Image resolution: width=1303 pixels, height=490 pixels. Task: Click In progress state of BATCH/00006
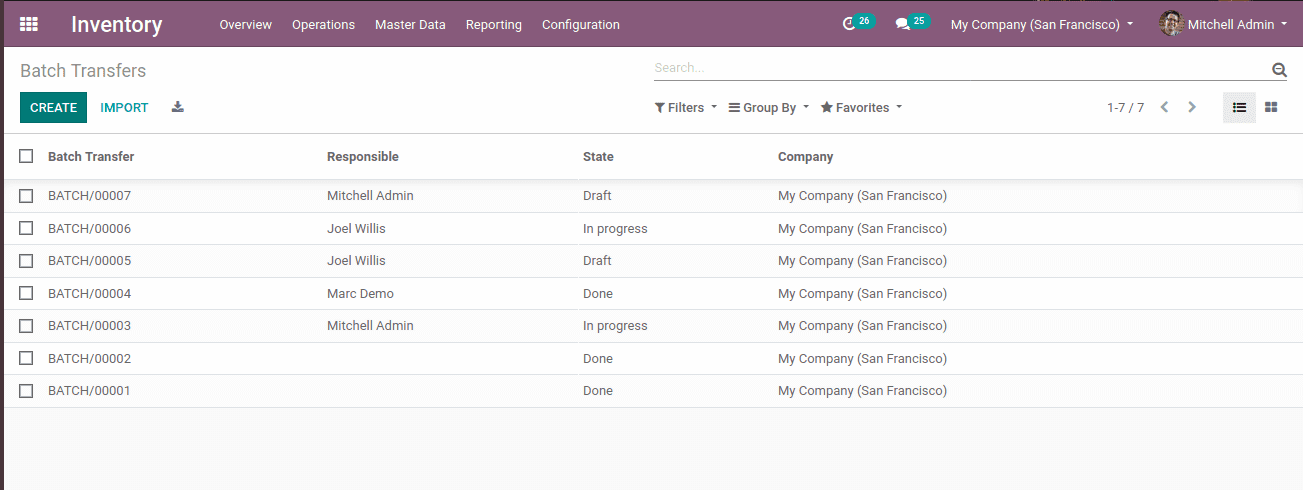[615, 228]
